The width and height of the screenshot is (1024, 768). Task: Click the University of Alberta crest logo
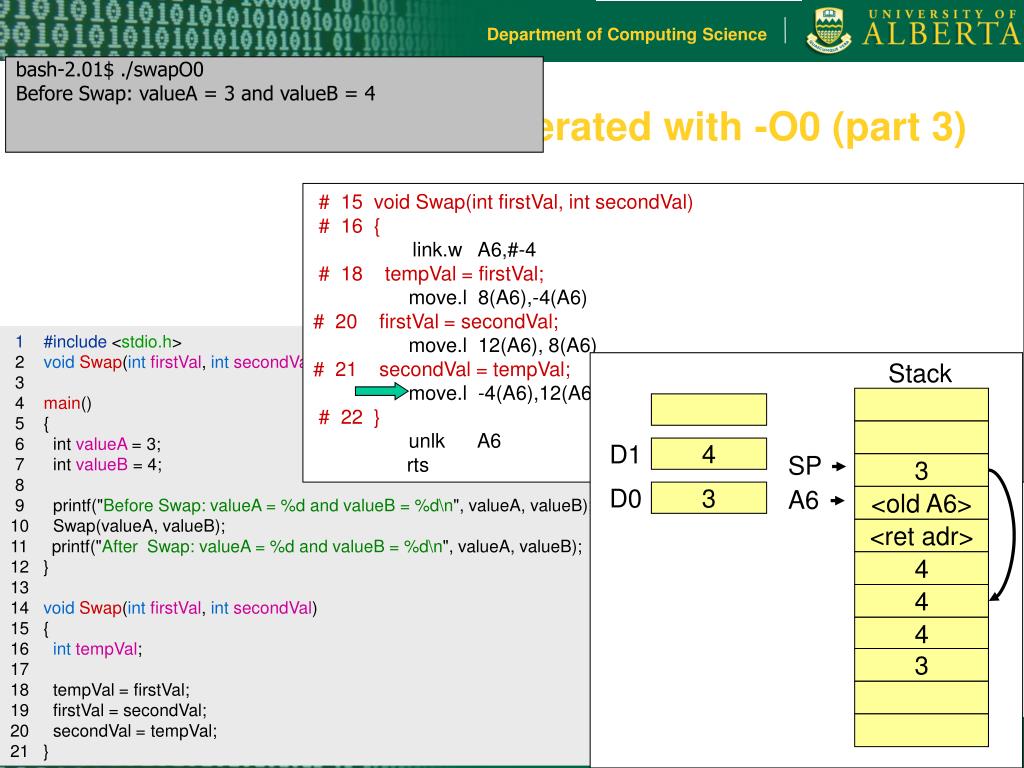[x=829, y=31]
